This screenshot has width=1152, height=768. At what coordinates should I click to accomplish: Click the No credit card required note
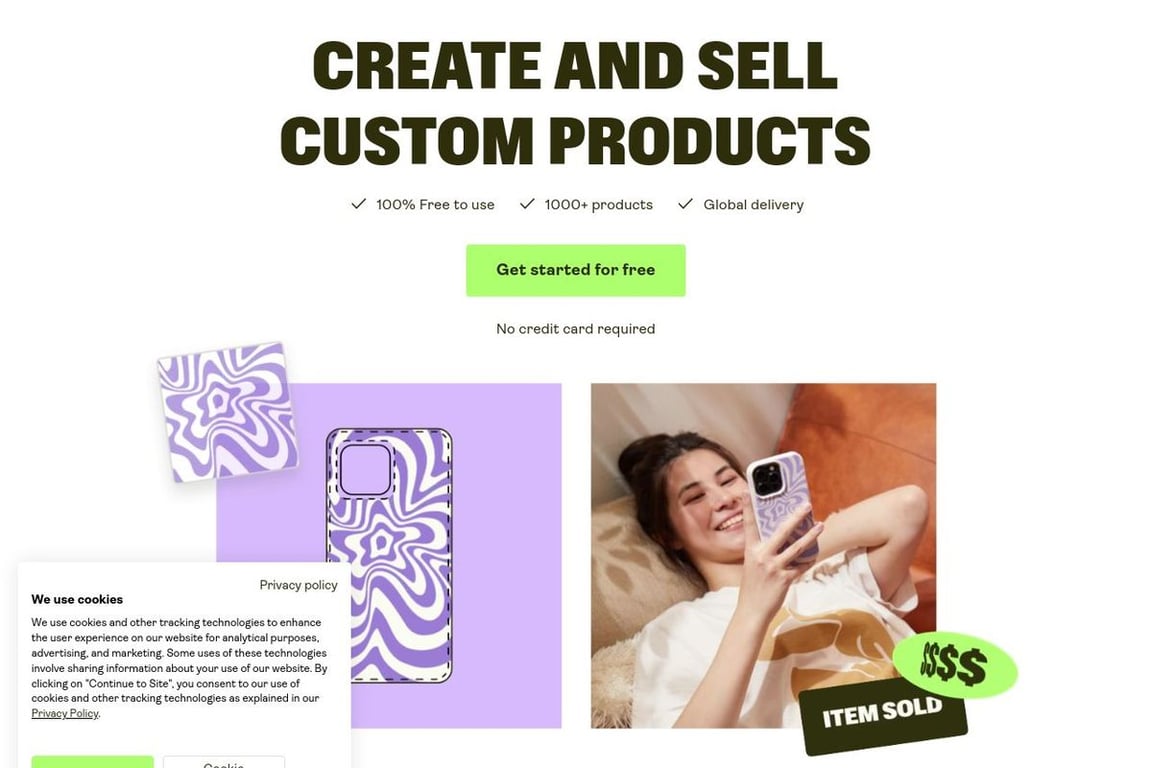pos(575,329)
